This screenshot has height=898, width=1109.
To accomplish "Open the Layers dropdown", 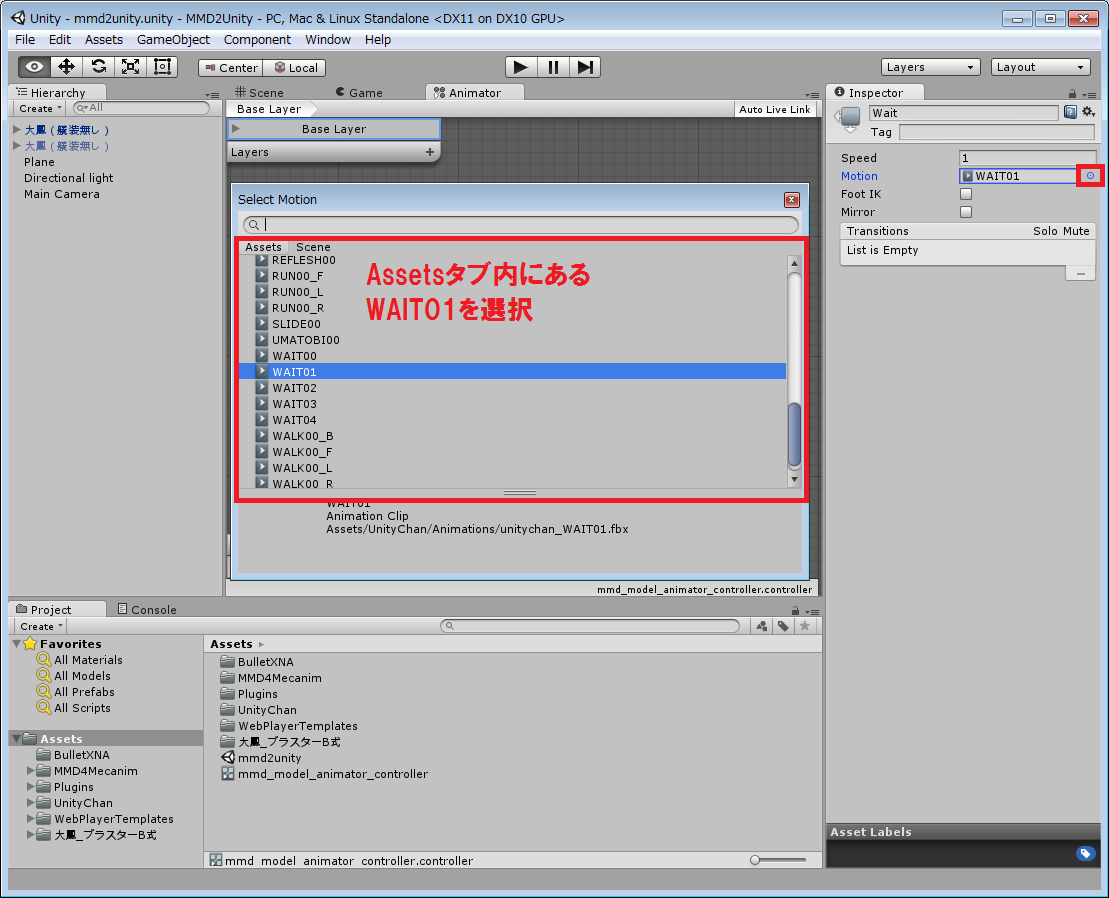I will pyautogui.click(x=930, y=67).
